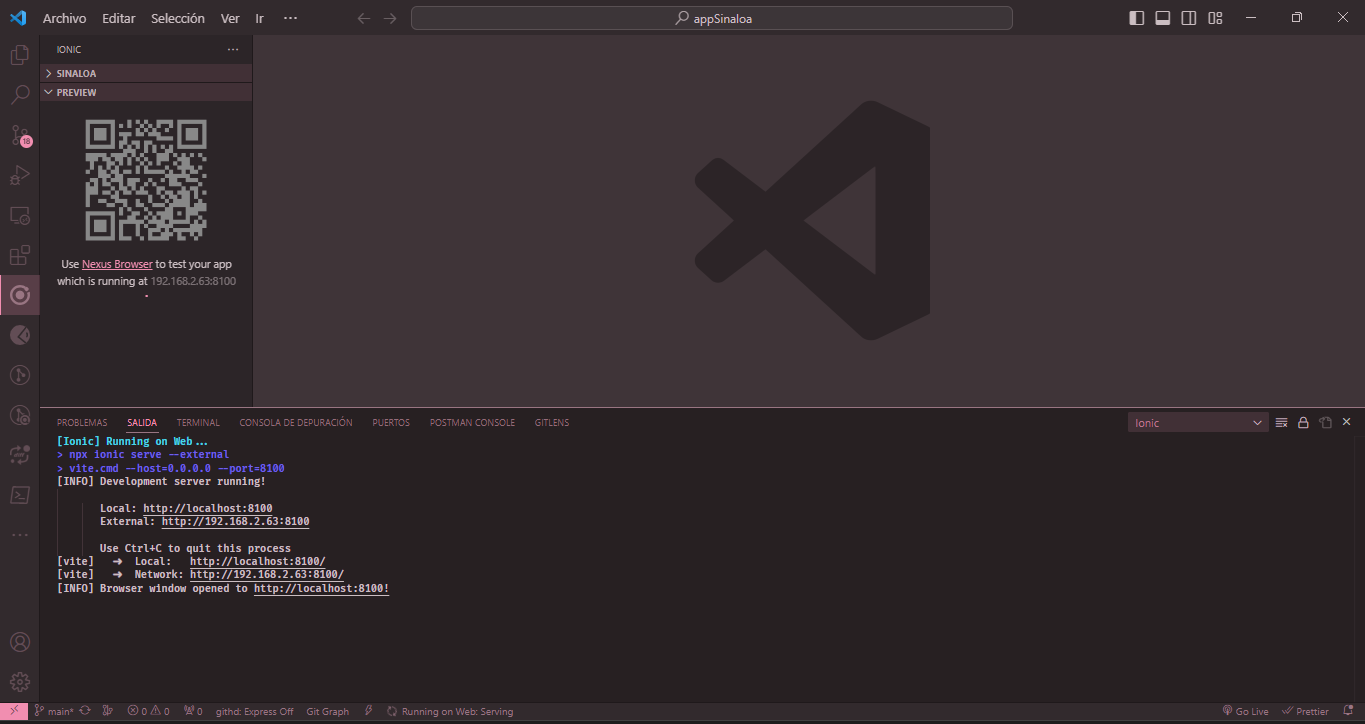
Task: Open output log in editor icon
Action: point(1325,423)
